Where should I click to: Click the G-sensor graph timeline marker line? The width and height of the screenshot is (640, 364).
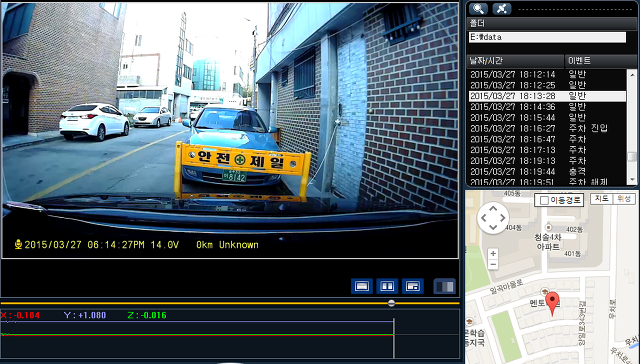click(394, 339)
